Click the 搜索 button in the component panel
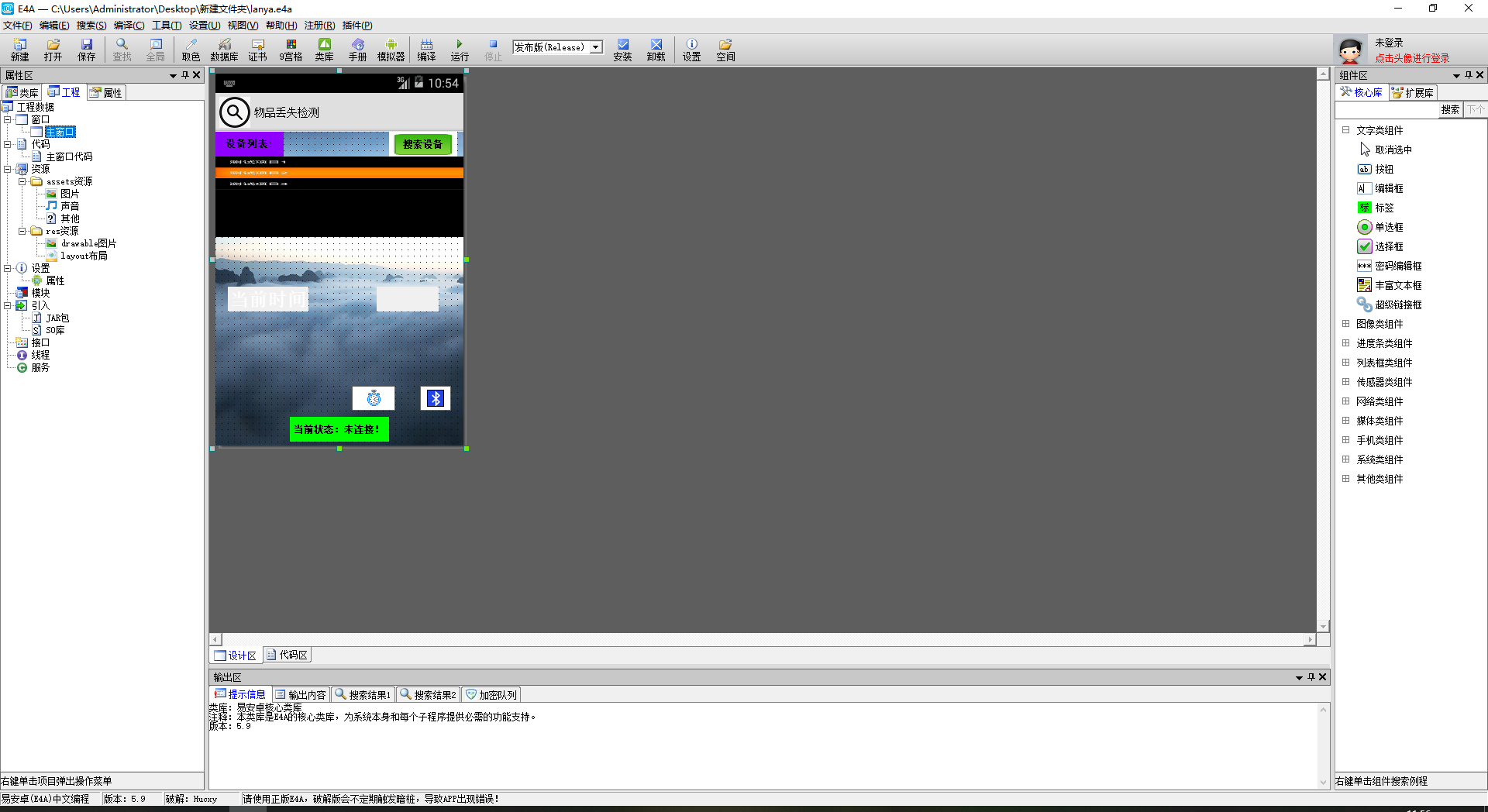Viewport: 1488px width, 812px height. coord(1450,109)
